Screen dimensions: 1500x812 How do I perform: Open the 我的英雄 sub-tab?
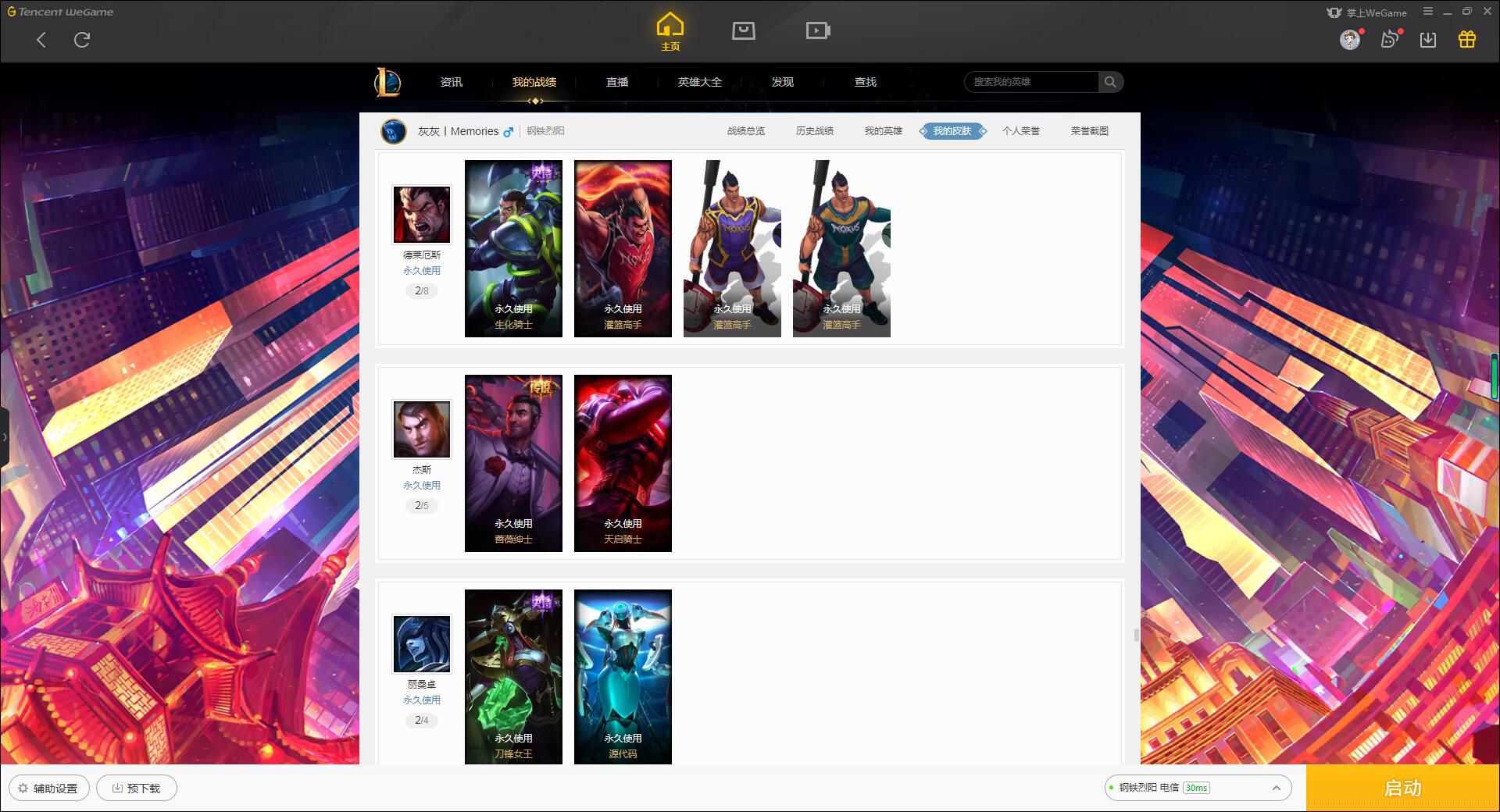(884, 131)
